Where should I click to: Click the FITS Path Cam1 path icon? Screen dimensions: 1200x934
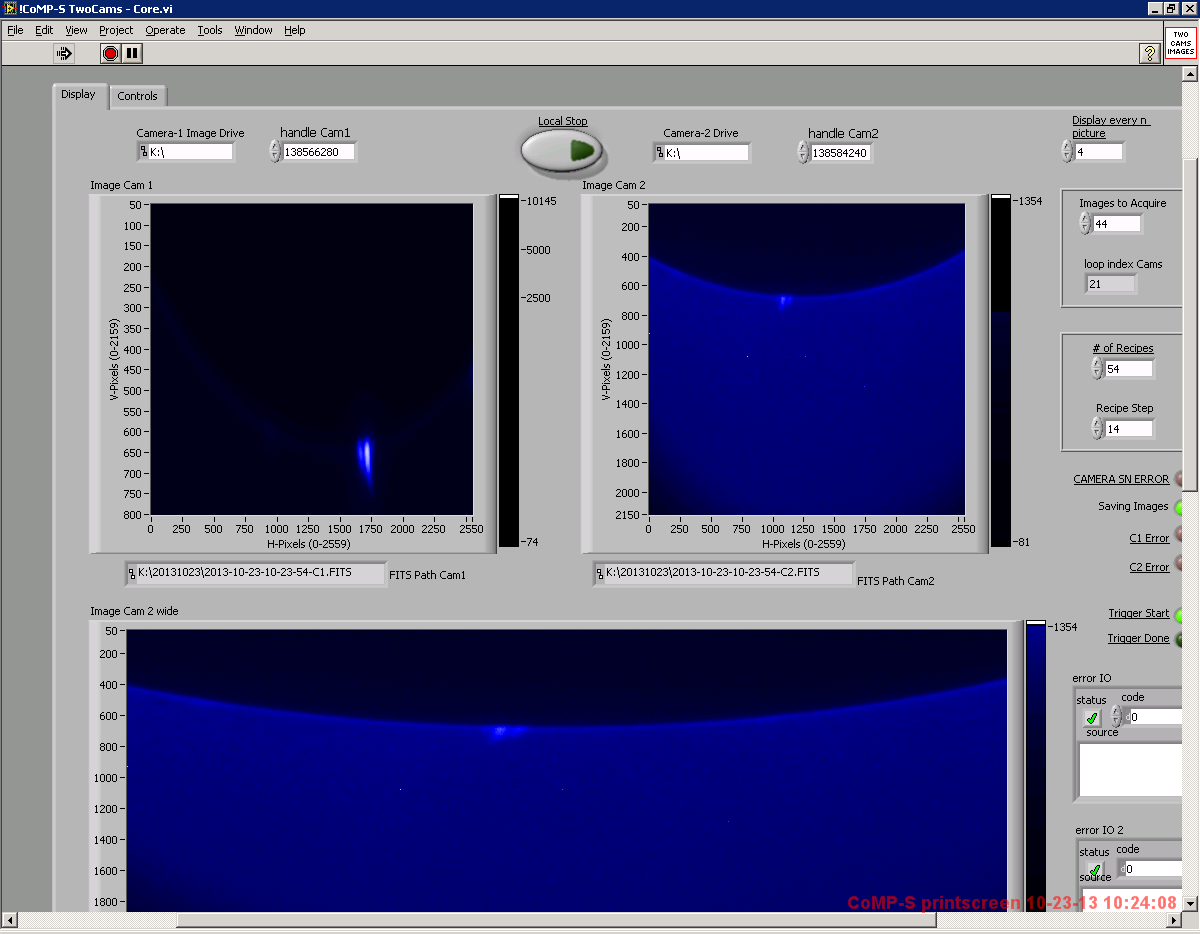(x=132, y=573)
